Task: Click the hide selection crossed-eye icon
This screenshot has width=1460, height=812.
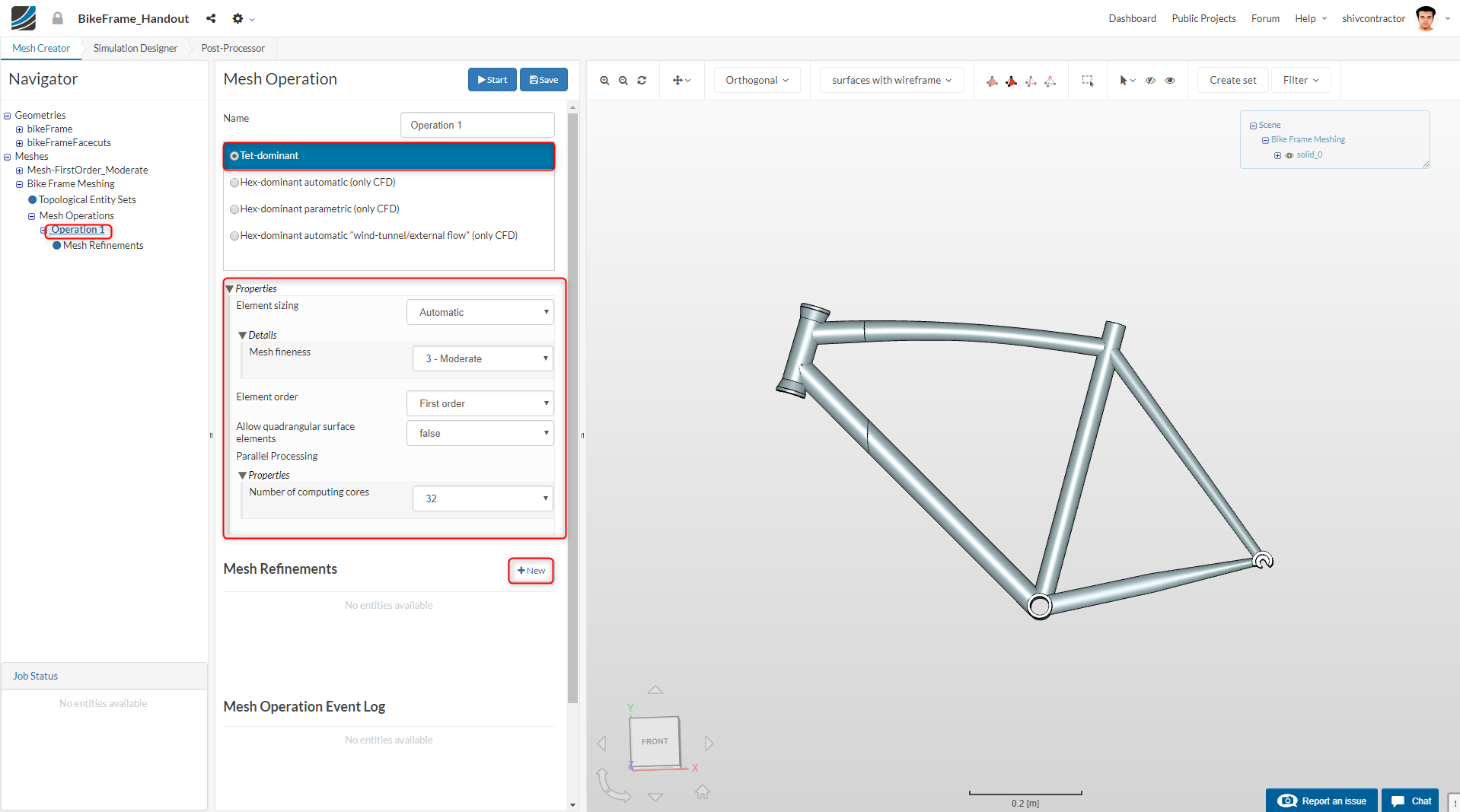Action: [1150, 80]
